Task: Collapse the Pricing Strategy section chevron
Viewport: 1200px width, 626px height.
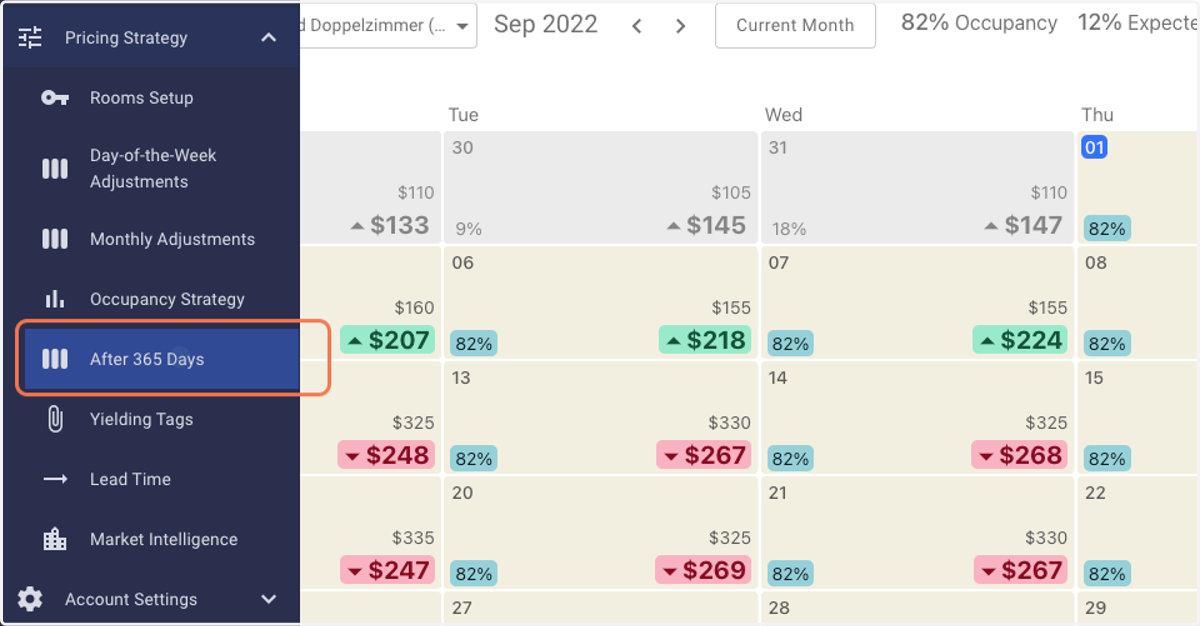Action: point(268,38)
